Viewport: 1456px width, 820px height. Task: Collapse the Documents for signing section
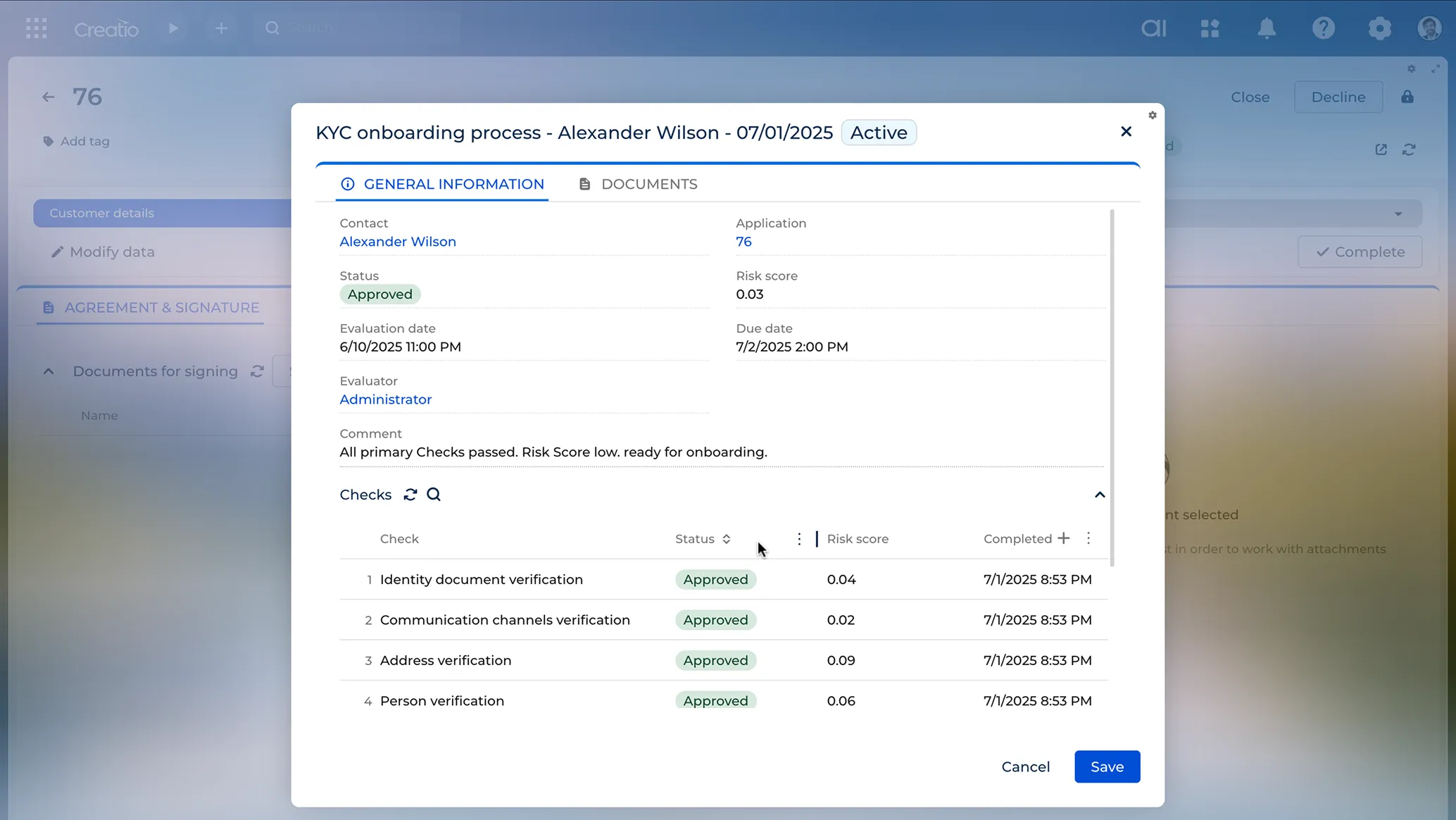click(x=48, y=371)
